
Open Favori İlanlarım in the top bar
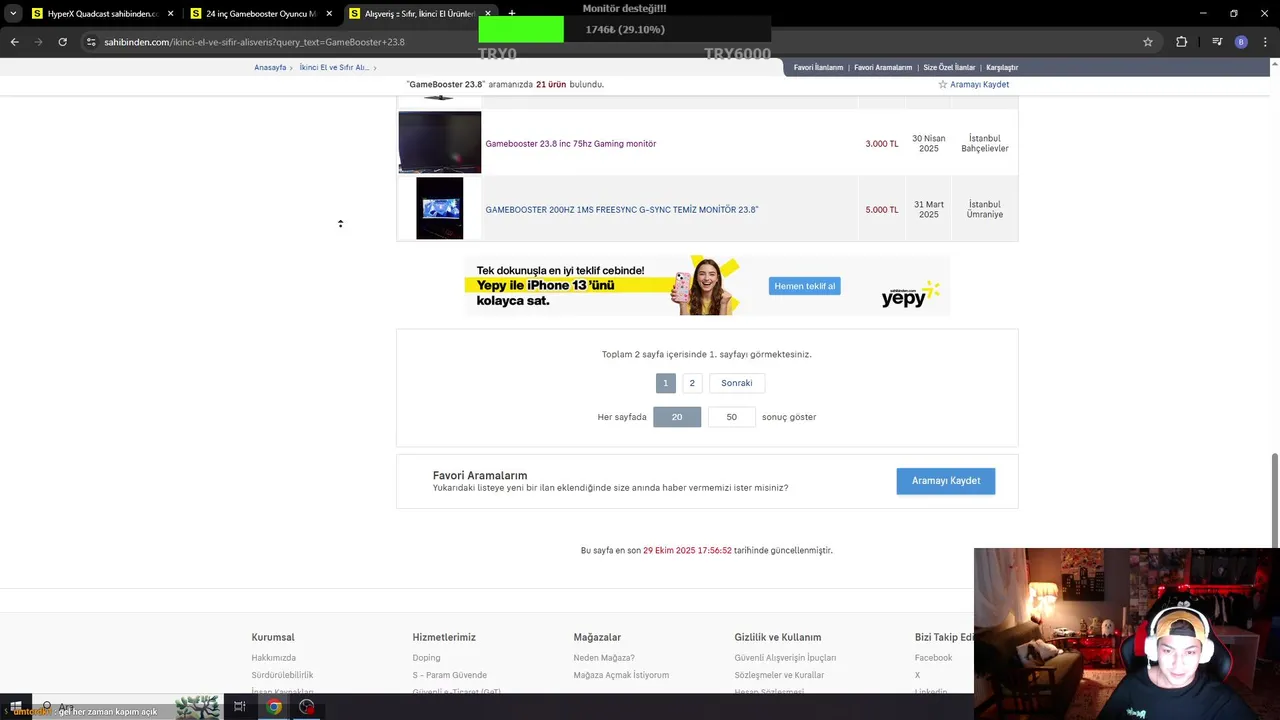(x=818, y=67)
